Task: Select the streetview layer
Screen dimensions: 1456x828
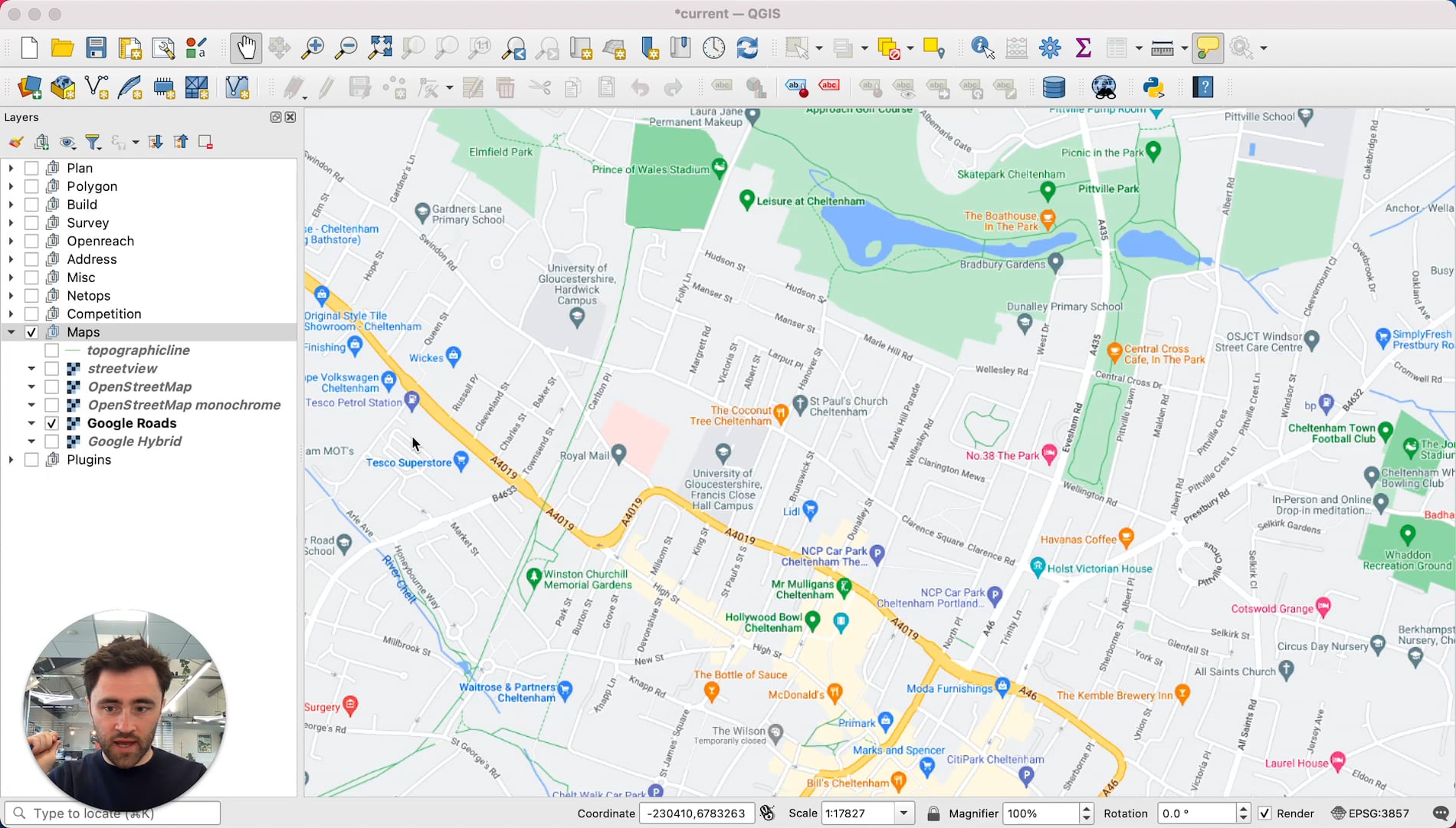Action: 123,369
